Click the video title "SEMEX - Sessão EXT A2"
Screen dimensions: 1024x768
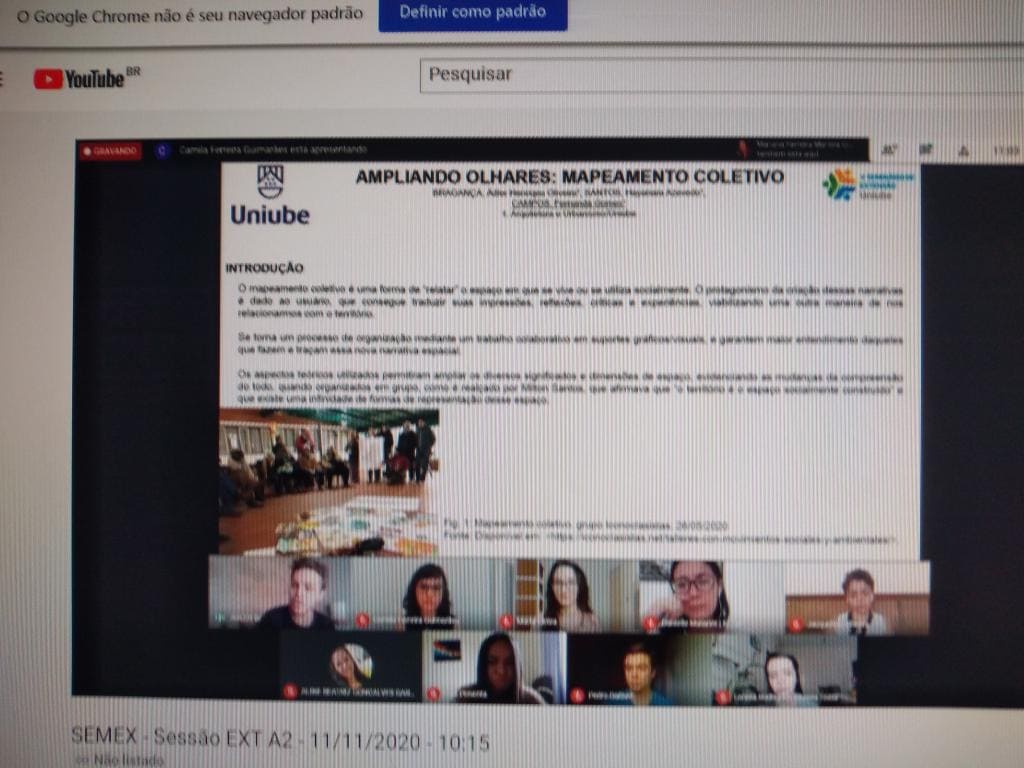click(280, 739)
